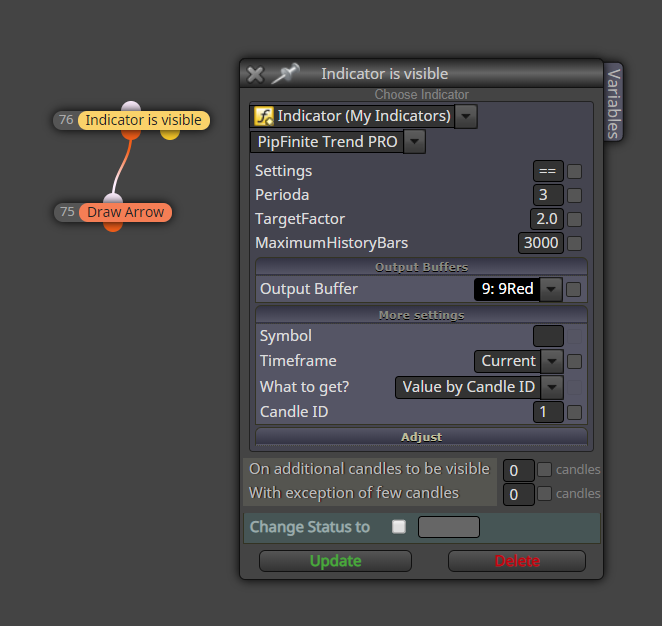
Task: Click the red Delete button
Action: tap(517, 561)
